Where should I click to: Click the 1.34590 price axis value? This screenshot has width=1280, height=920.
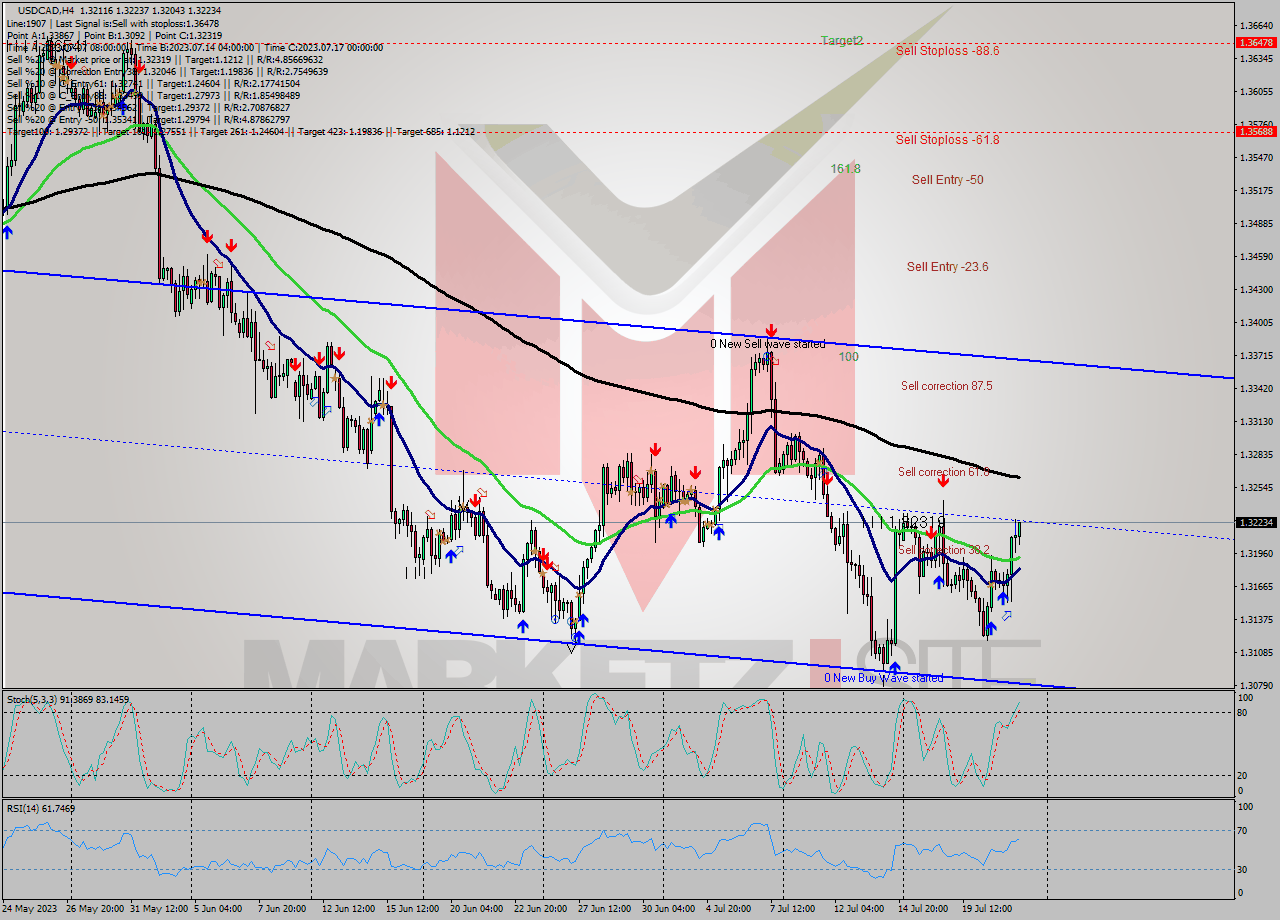click(x=1255, y=256)
